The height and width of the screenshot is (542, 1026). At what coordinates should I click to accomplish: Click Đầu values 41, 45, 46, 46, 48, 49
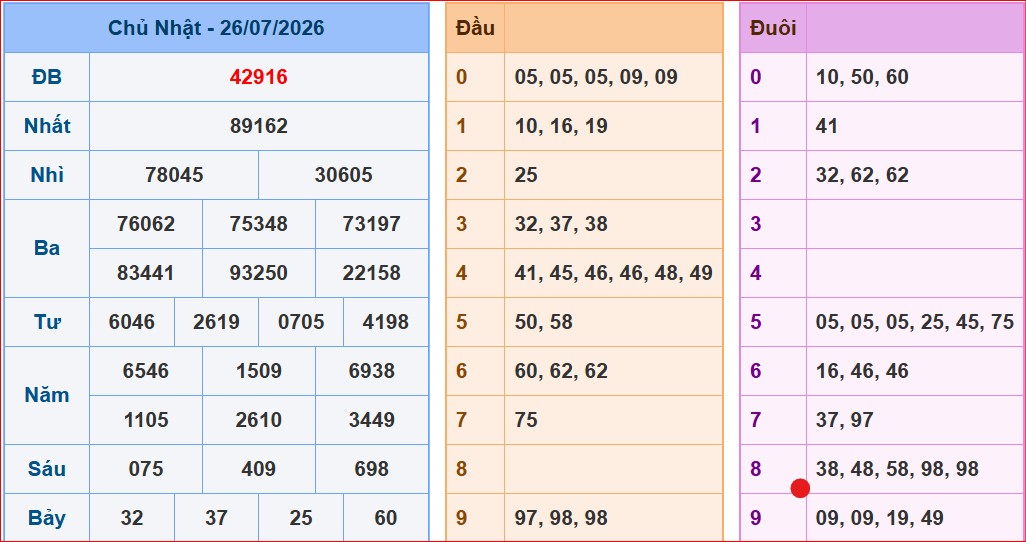[614, 273]
